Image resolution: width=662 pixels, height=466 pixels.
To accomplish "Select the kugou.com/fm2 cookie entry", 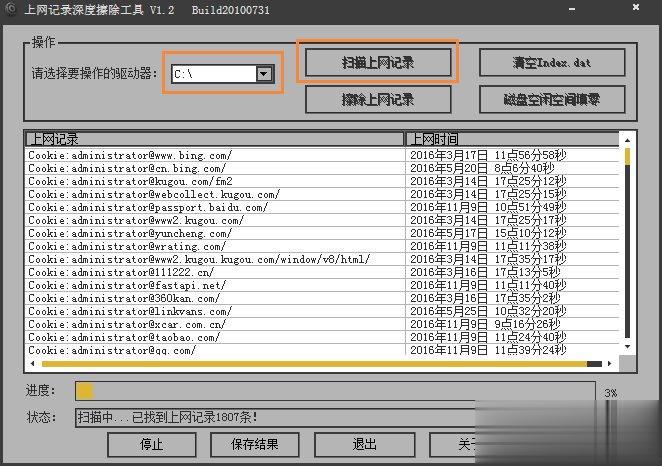I will [x=130, y=181].
